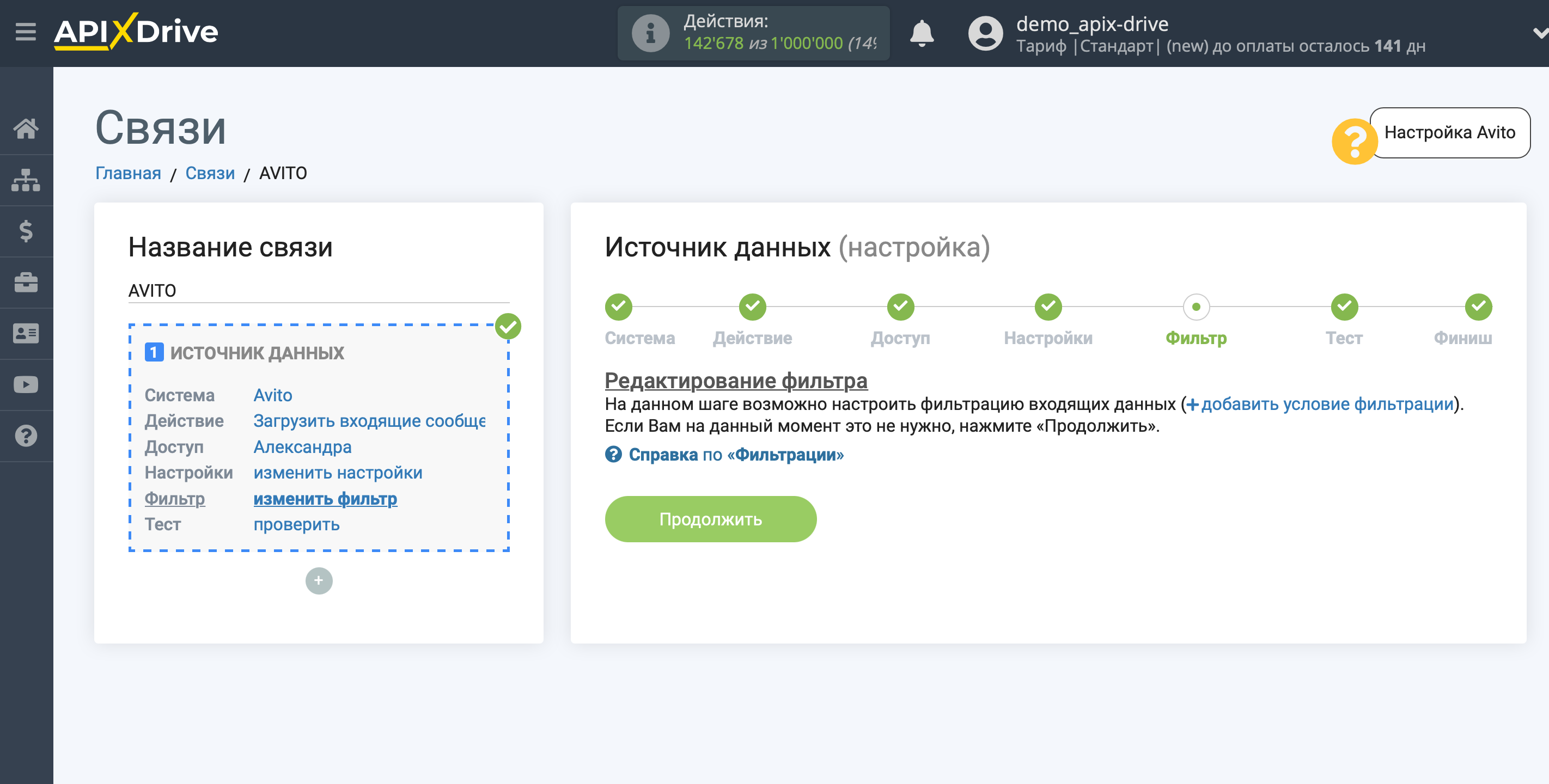Click the Фильтр label in source block
Screen dimensions: 1549x784
tap(174, 498)
